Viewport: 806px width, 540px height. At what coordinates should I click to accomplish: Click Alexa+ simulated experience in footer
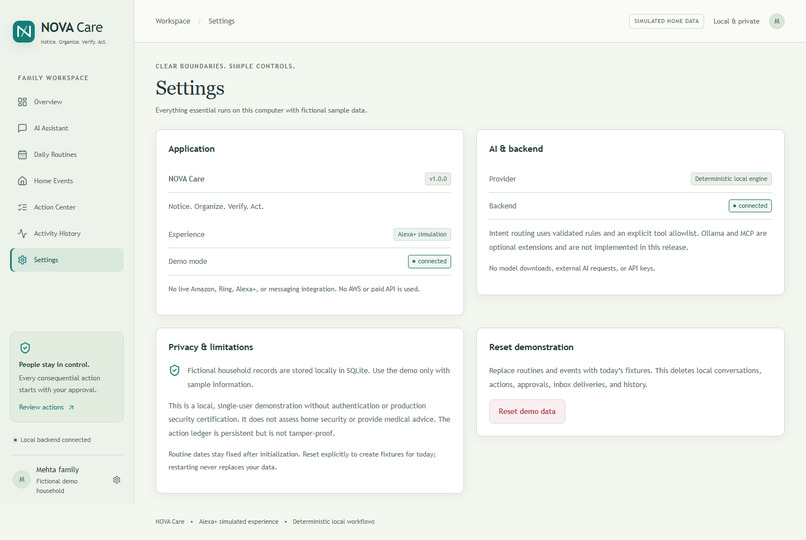coord(239,522)
